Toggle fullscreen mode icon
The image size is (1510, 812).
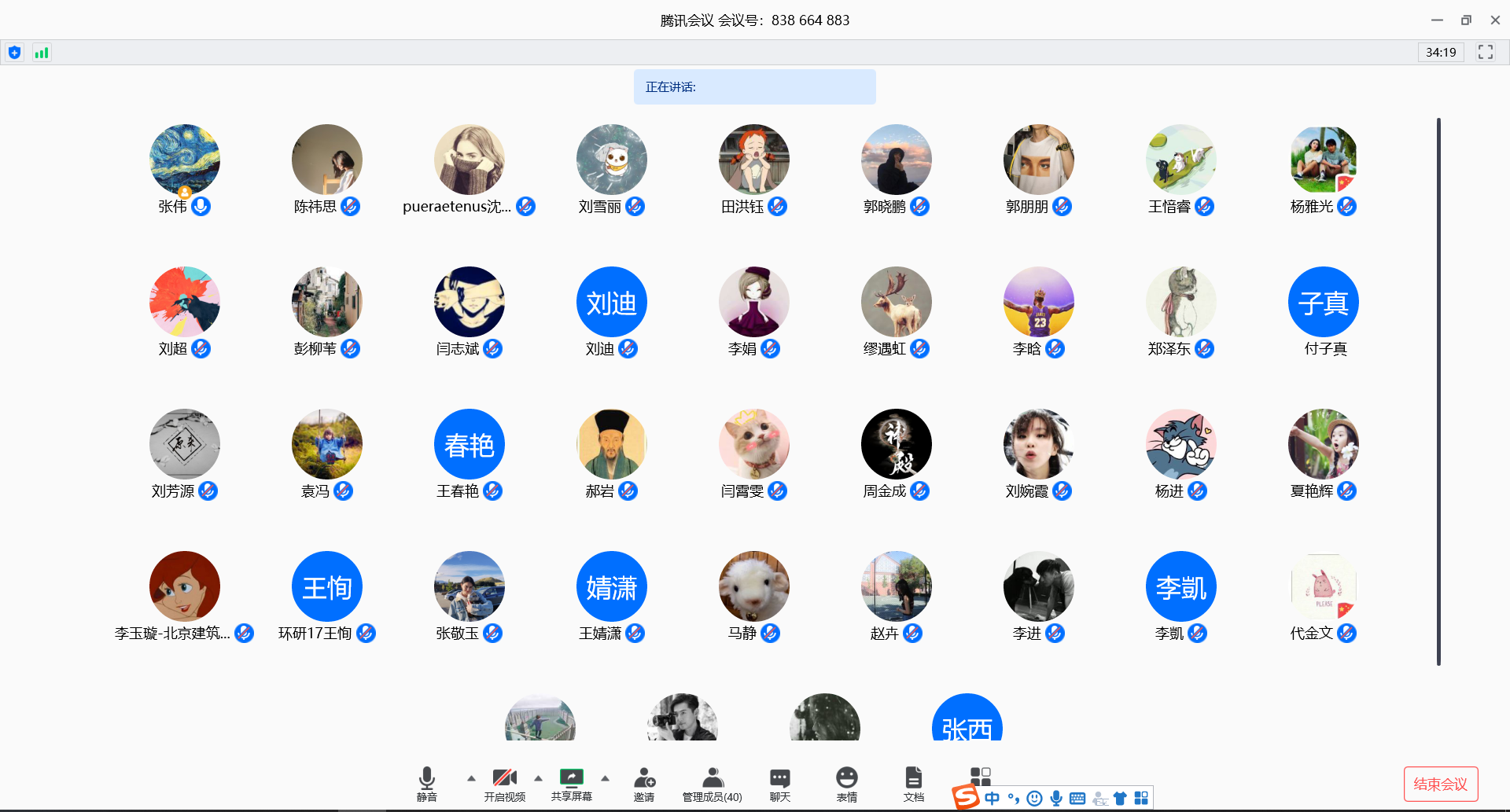[x=1485, y=52]
